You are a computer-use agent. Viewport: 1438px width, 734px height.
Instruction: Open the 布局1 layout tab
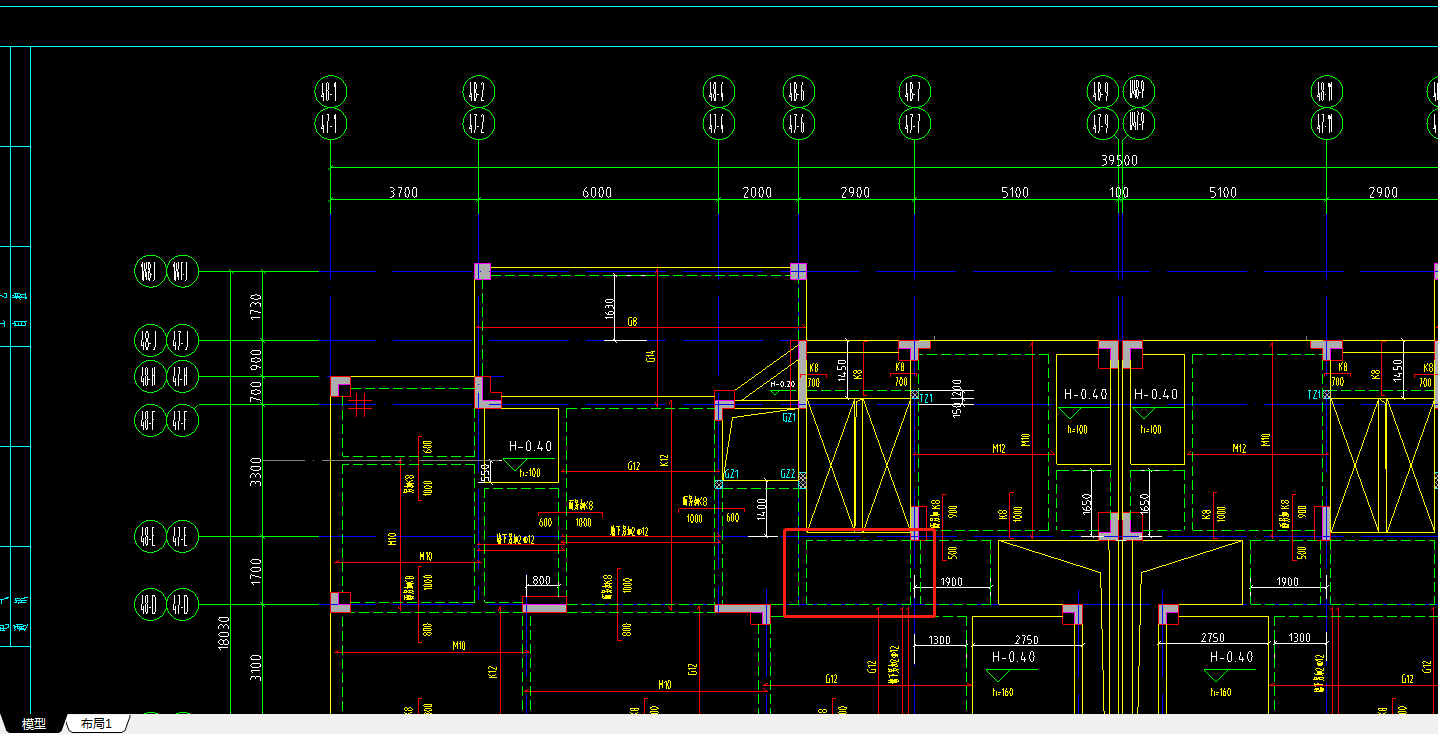tap(96, 724)
